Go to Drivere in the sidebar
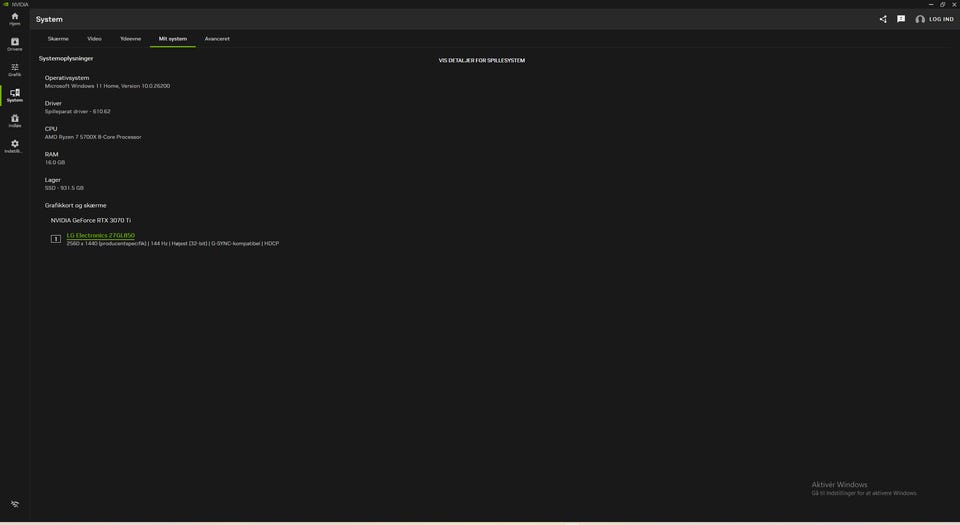The height and width of the screenshot is (525, 960). pyautogui.click(x=15, y=44)
